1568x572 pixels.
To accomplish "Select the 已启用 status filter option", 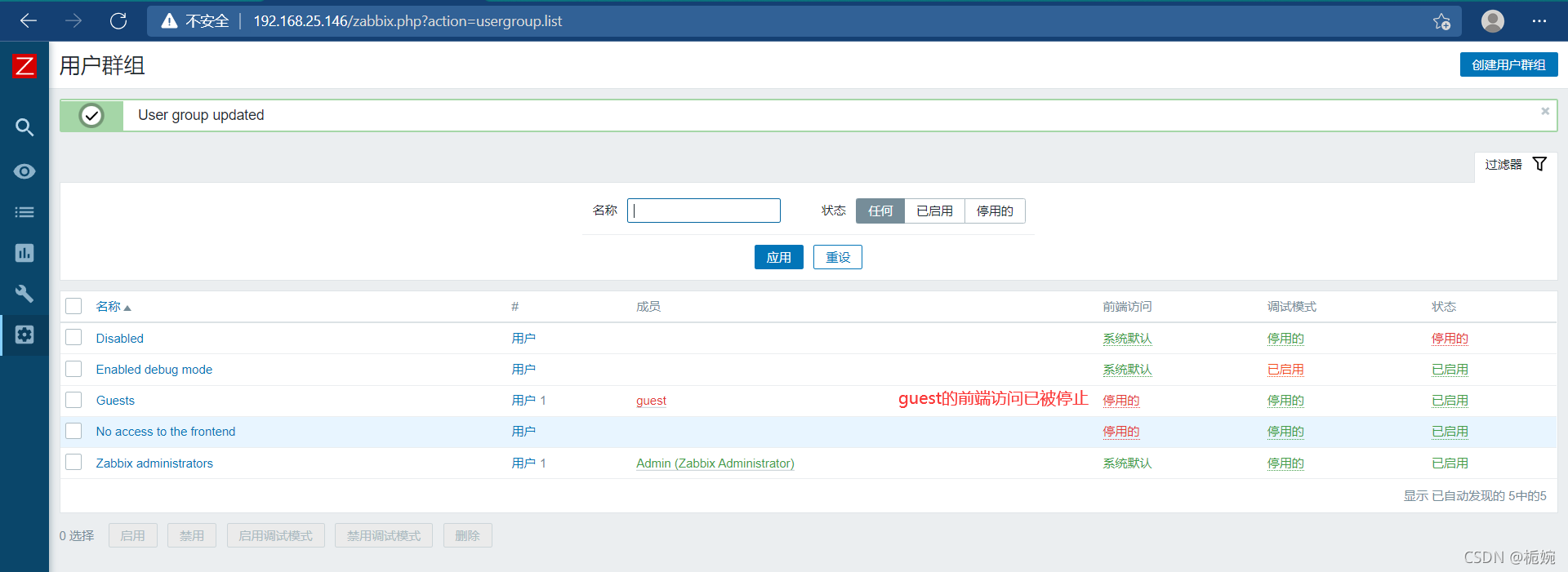I will click(x=934, y=211).
